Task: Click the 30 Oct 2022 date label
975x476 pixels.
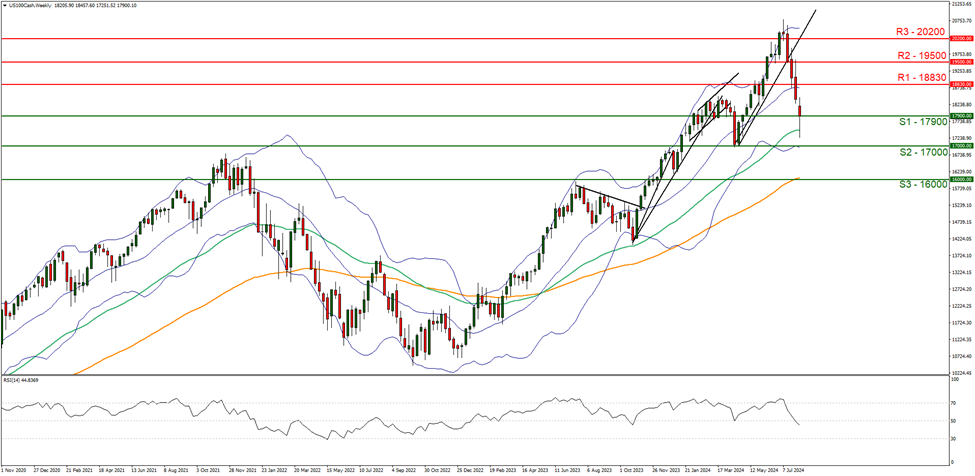Action: 439,468
